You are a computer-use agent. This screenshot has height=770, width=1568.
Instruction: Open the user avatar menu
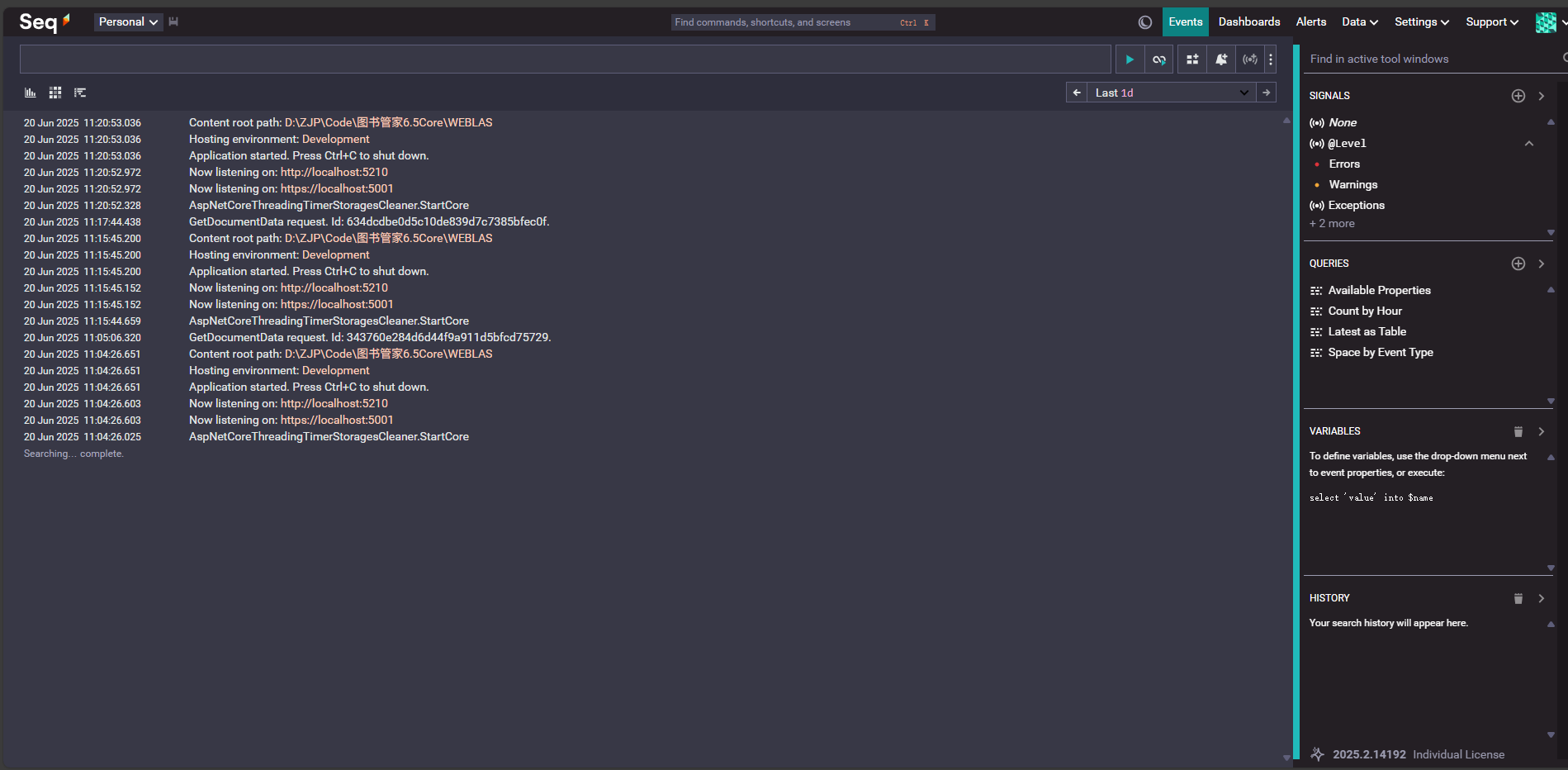pos(1546,22)
